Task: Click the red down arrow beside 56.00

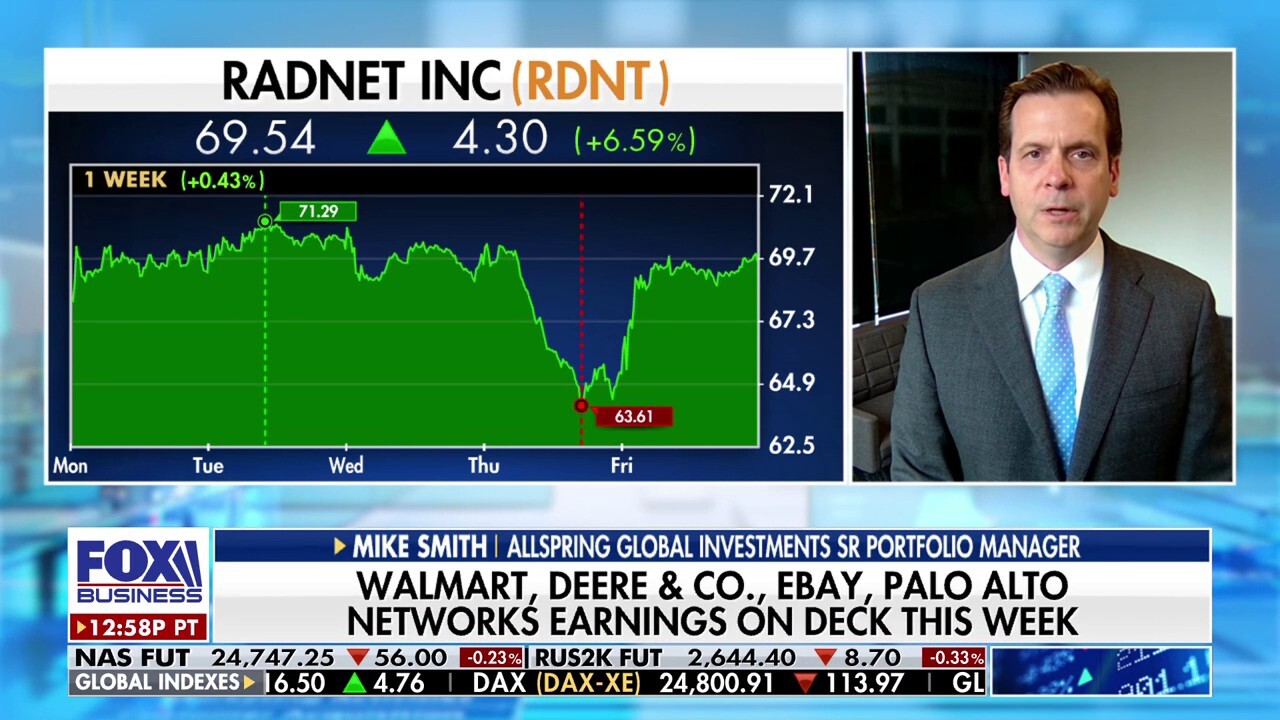Action: [x=358, y=658]
